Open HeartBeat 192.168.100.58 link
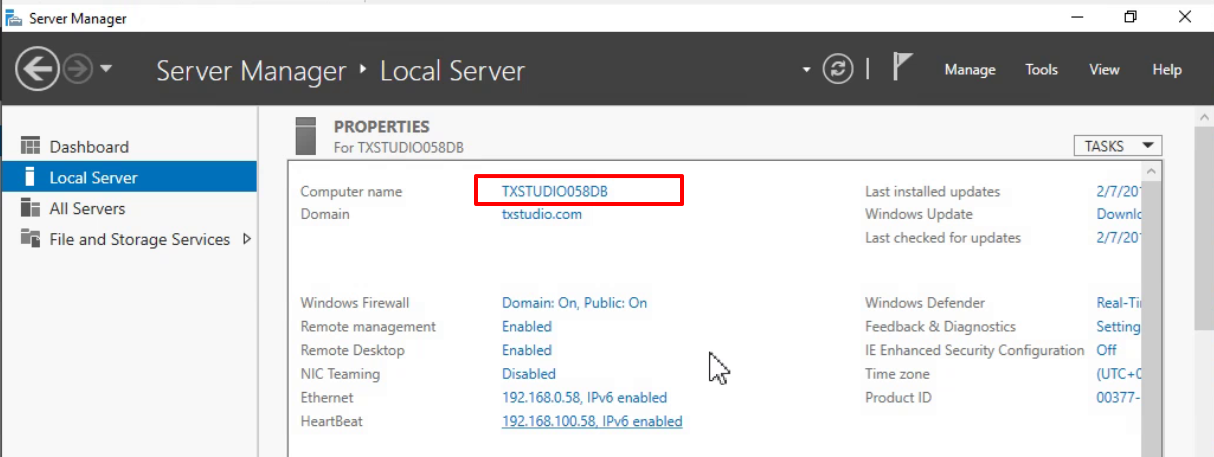This screenshot has width=1214, height=457. [x=592, y=422]
